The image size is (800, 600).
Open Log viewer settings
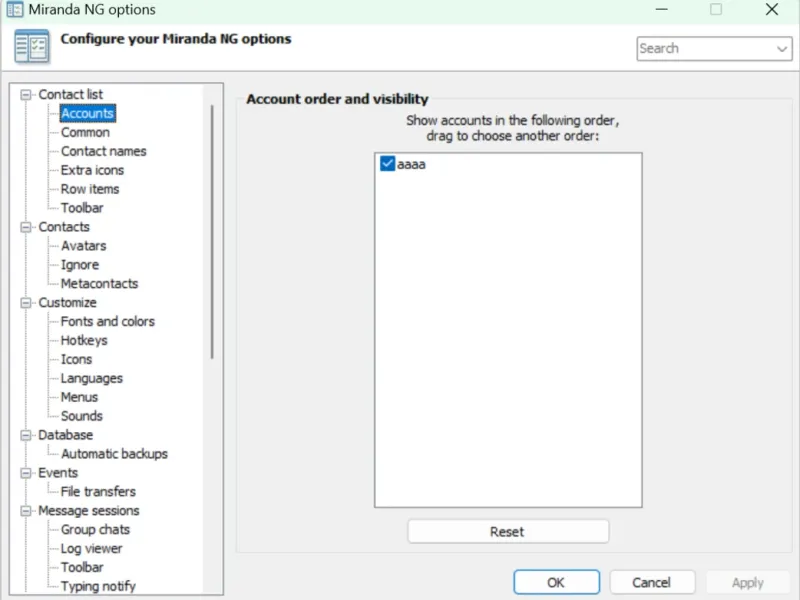coord(91,548)
